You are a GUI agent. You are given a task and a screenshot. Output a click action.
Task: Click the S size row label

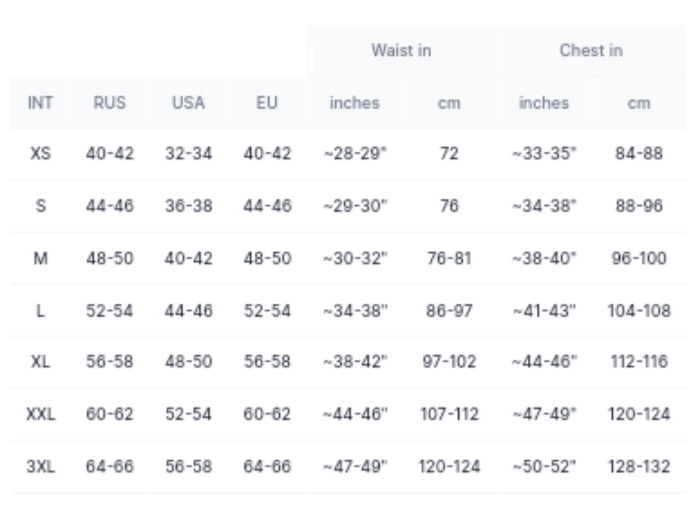point(40,206)
